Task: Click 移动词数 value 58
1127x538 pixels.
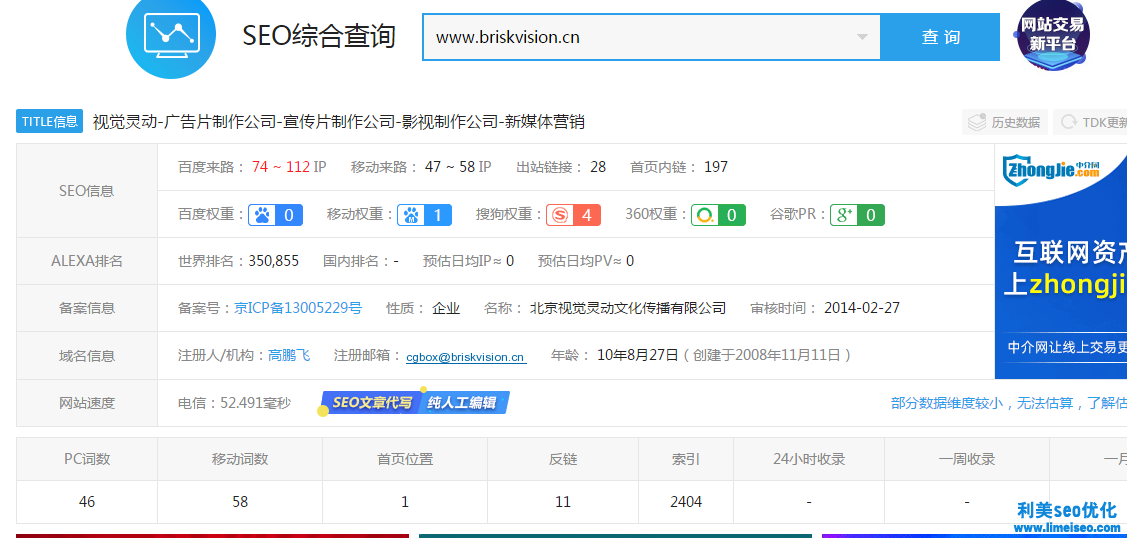Action: [240, 501]
